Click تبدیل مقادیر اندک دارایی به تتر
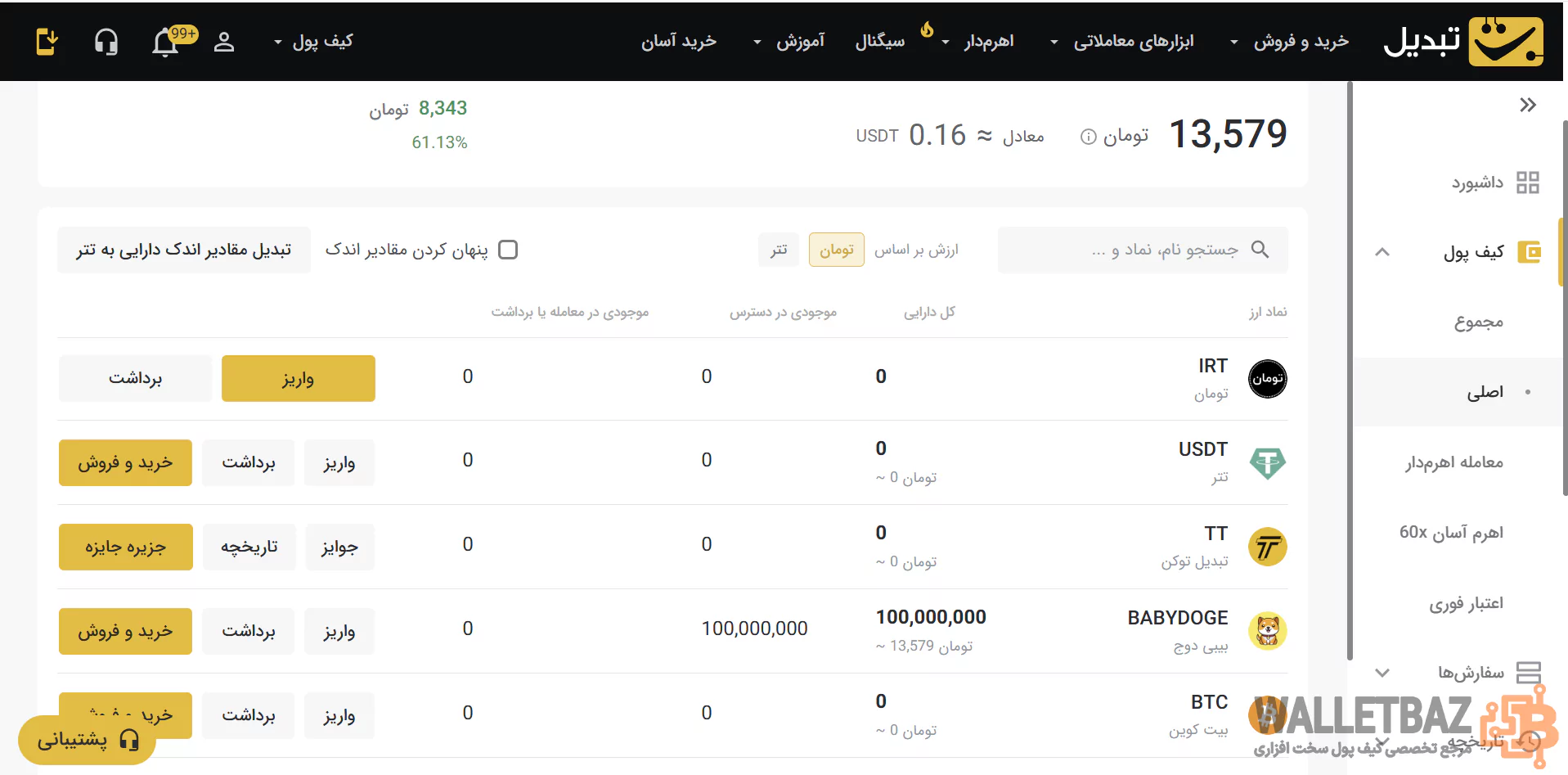1568x775 pixels. (184, 250)
